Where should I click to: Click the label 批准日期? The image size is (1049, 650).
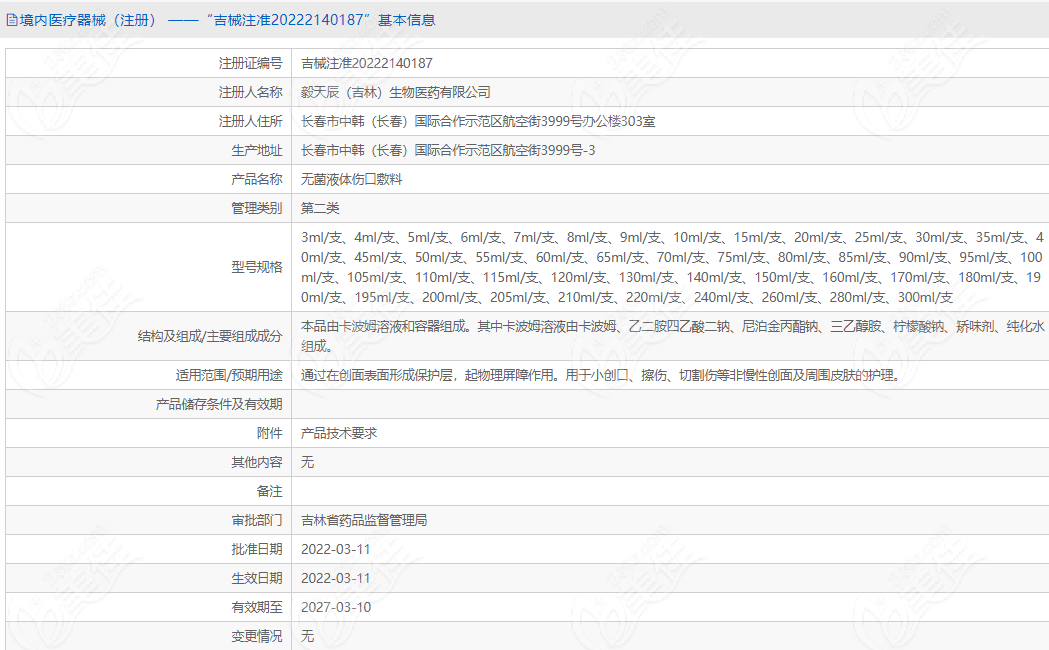[x=257, y=549]
